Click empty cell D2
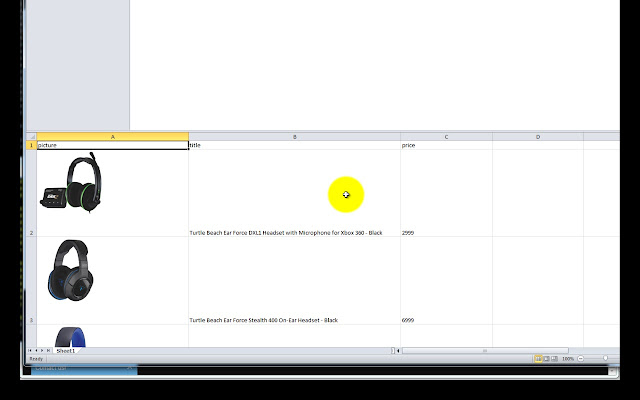 coord(538,193)
